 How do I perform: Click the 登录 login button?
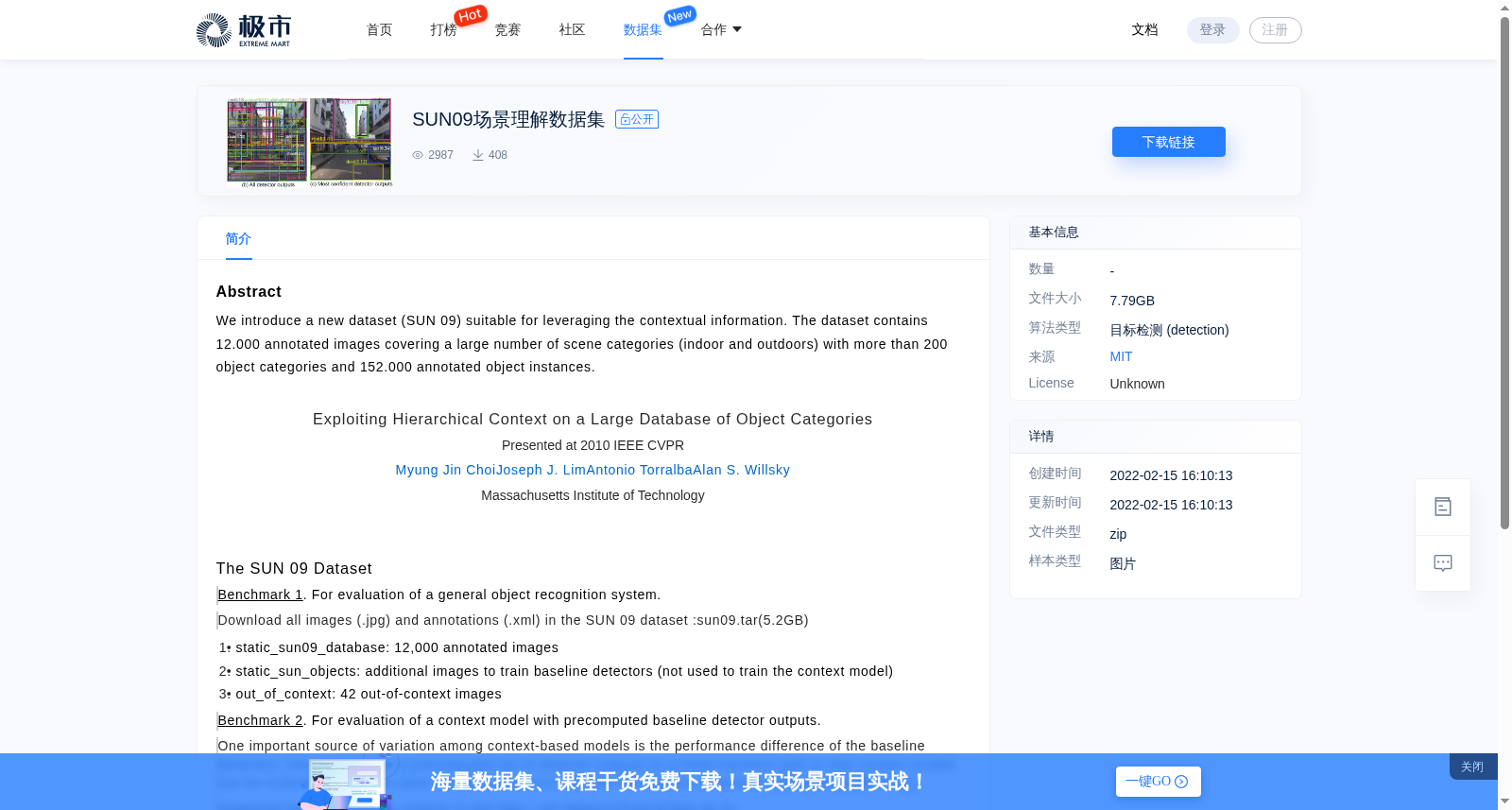pos(1213,30)
